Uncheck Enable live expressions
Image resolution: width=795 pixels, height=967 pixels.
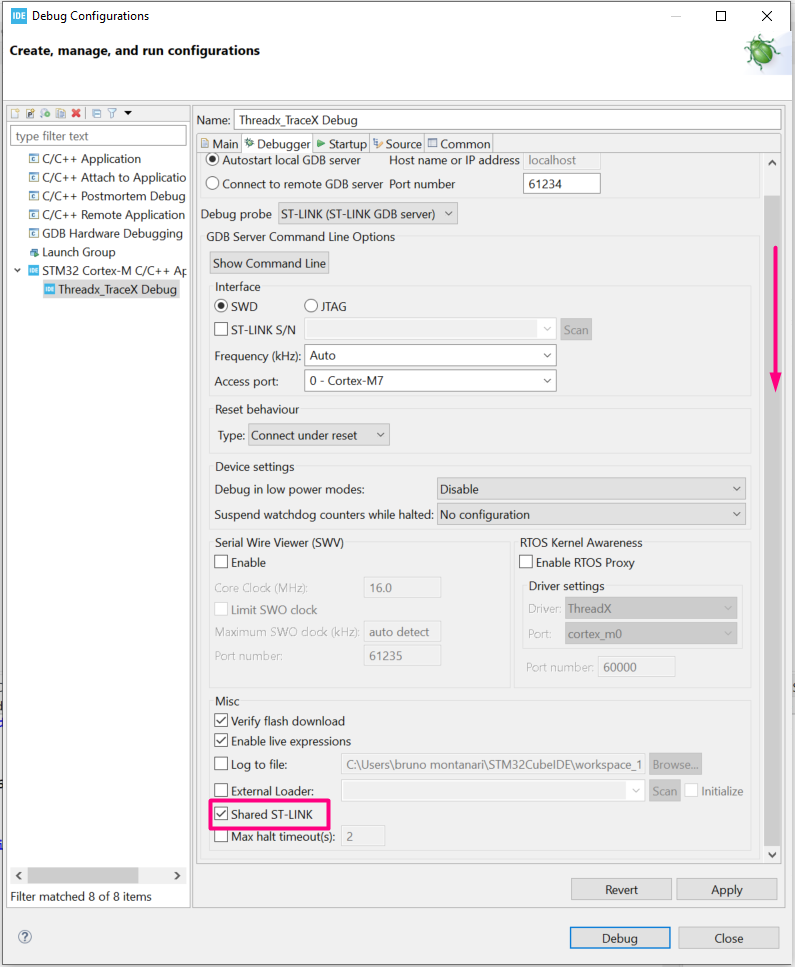pyautogui.click(x=221, y=741)
